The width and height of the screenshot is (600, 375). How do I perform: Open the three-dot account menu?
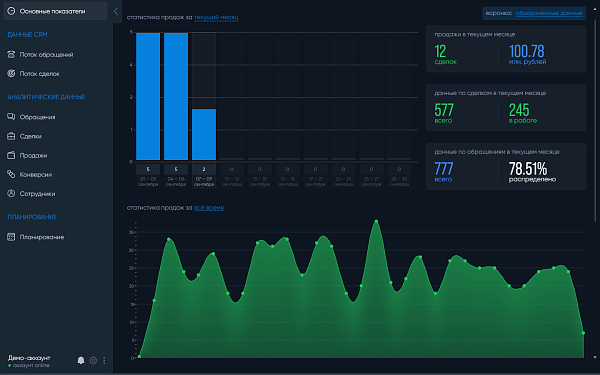click(x=104, y=360)
